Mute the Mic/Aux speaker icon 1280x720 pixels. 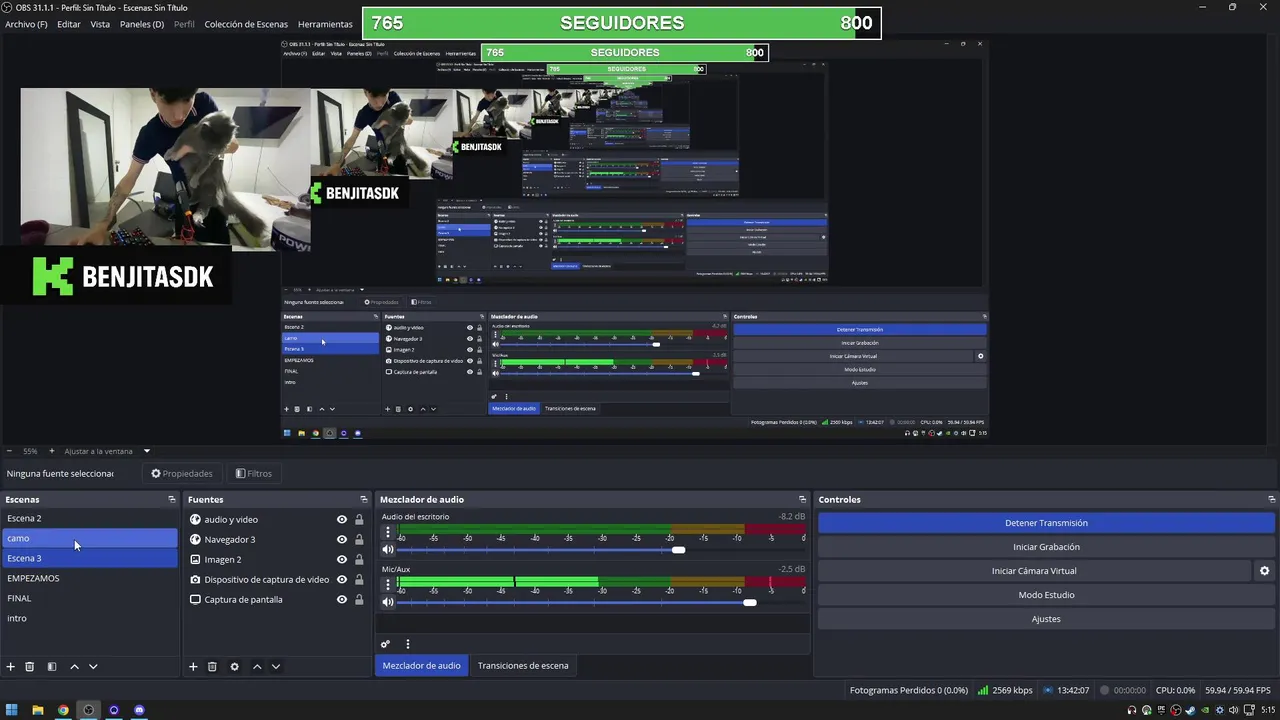click(x=388, y=602)
